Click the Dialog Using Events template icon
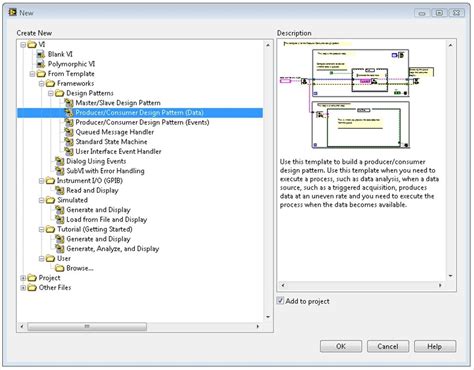The width and height of the screenshot is (474, 370). (x=60, y=161)
